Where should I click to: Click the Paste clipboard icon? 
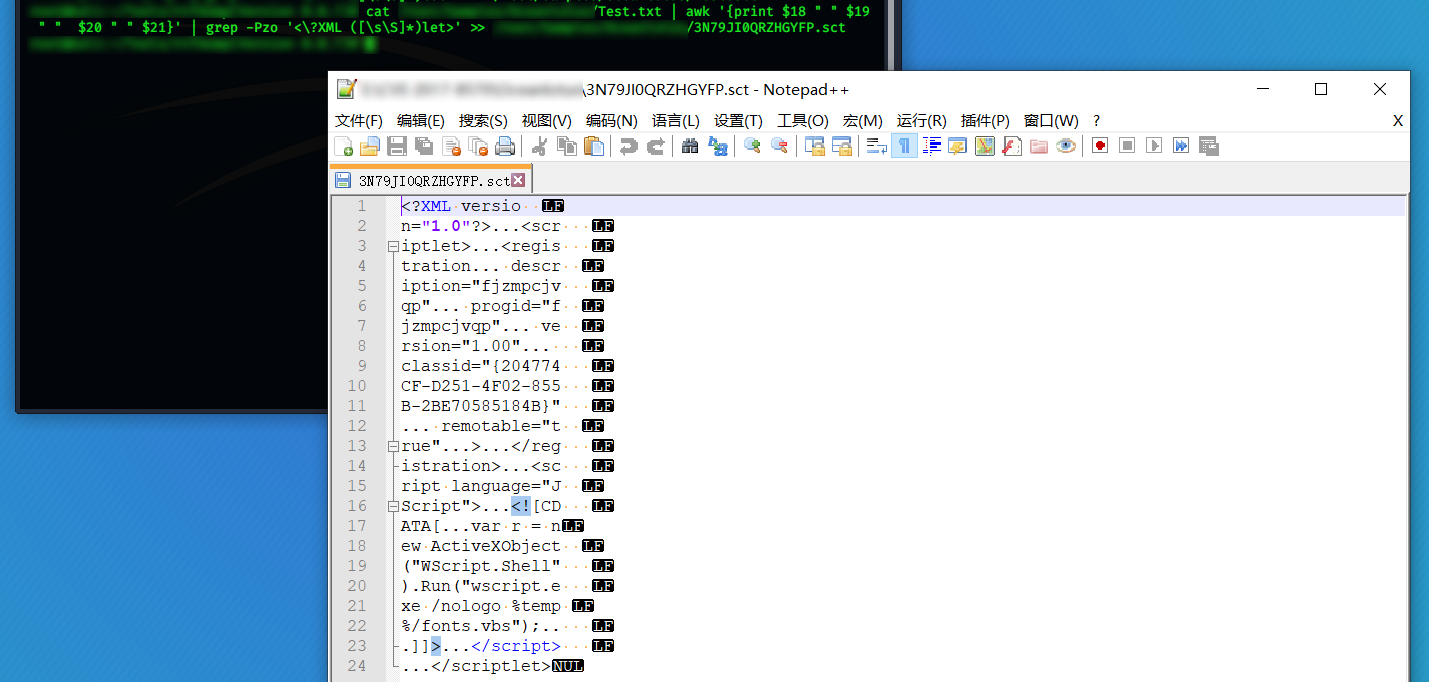pos(594,146)
